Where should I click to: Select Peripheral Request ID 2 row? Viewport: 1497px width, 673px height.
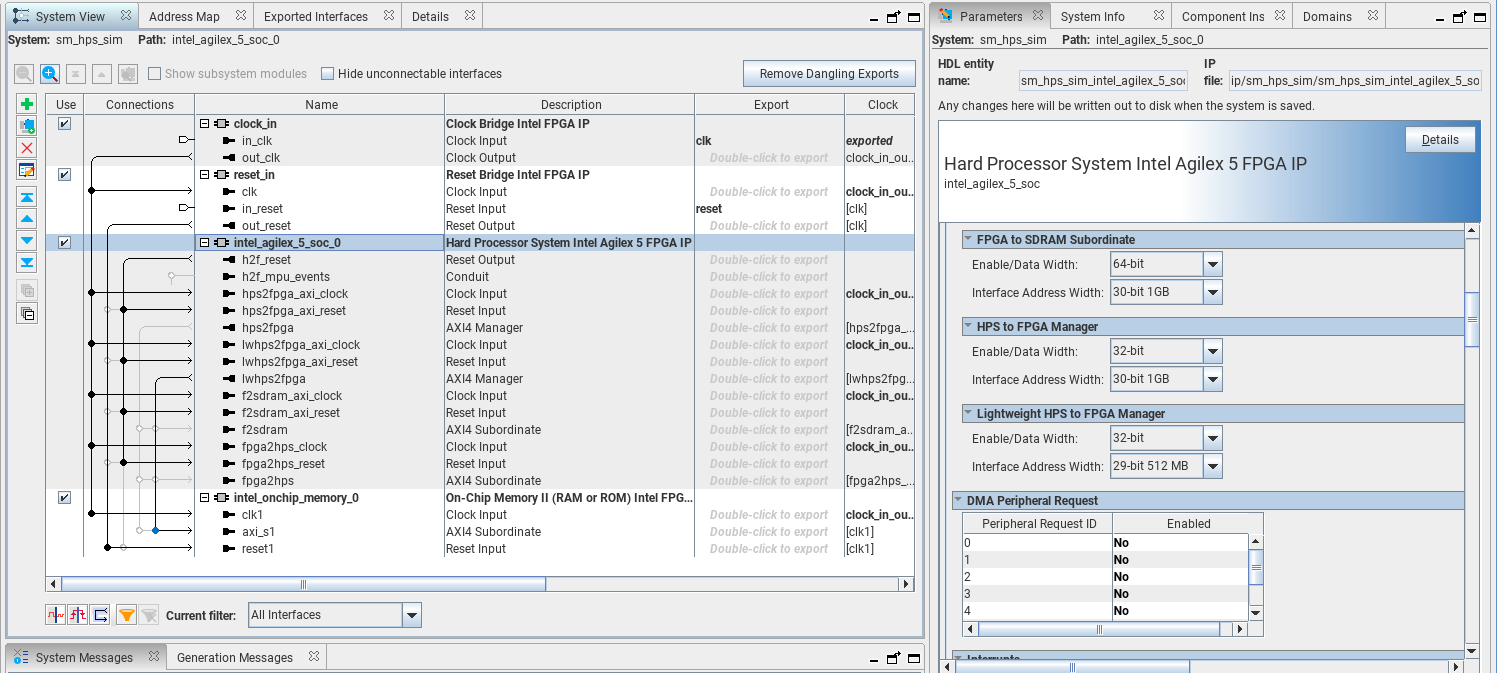click(1105, 577)
